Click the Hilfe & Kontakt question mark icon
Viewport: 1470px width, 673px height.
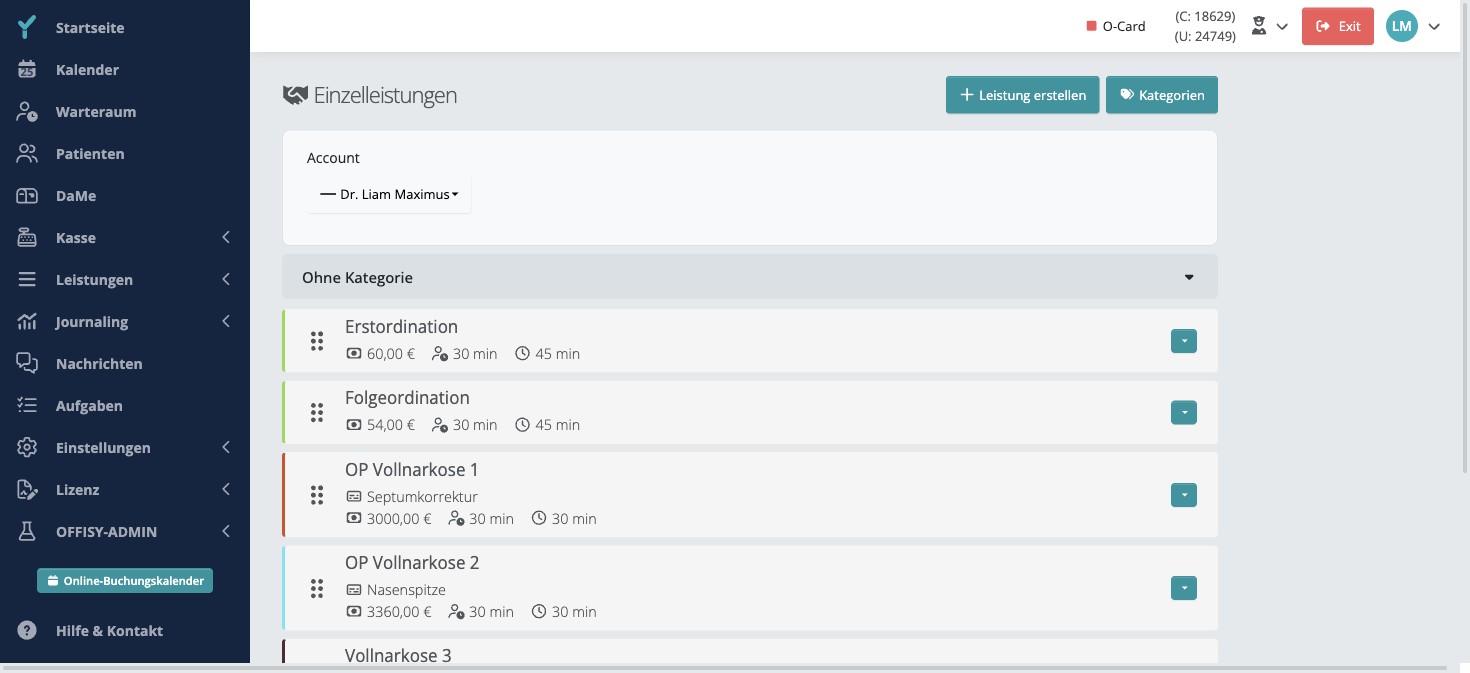point(27,631)
